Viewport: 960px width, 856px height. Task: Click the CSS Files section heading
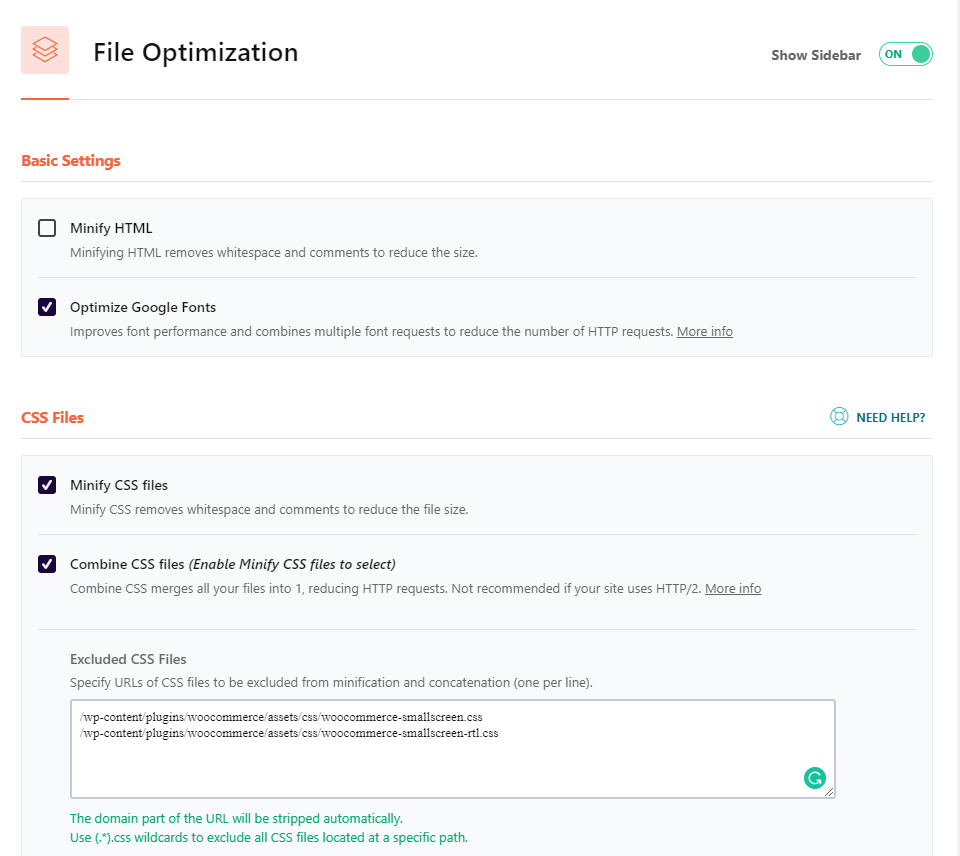pyautogui.click(x=53, y=418)
